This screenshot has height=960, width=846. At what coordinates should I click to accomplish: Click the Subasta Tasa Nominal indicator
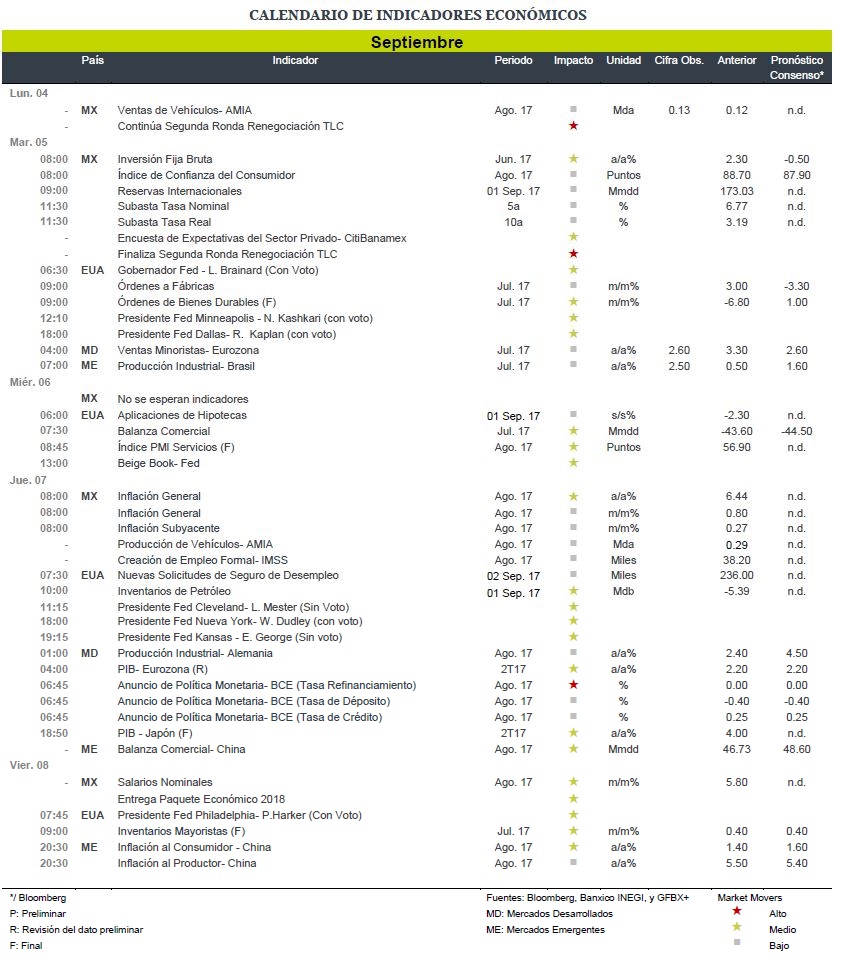(173, 206)
